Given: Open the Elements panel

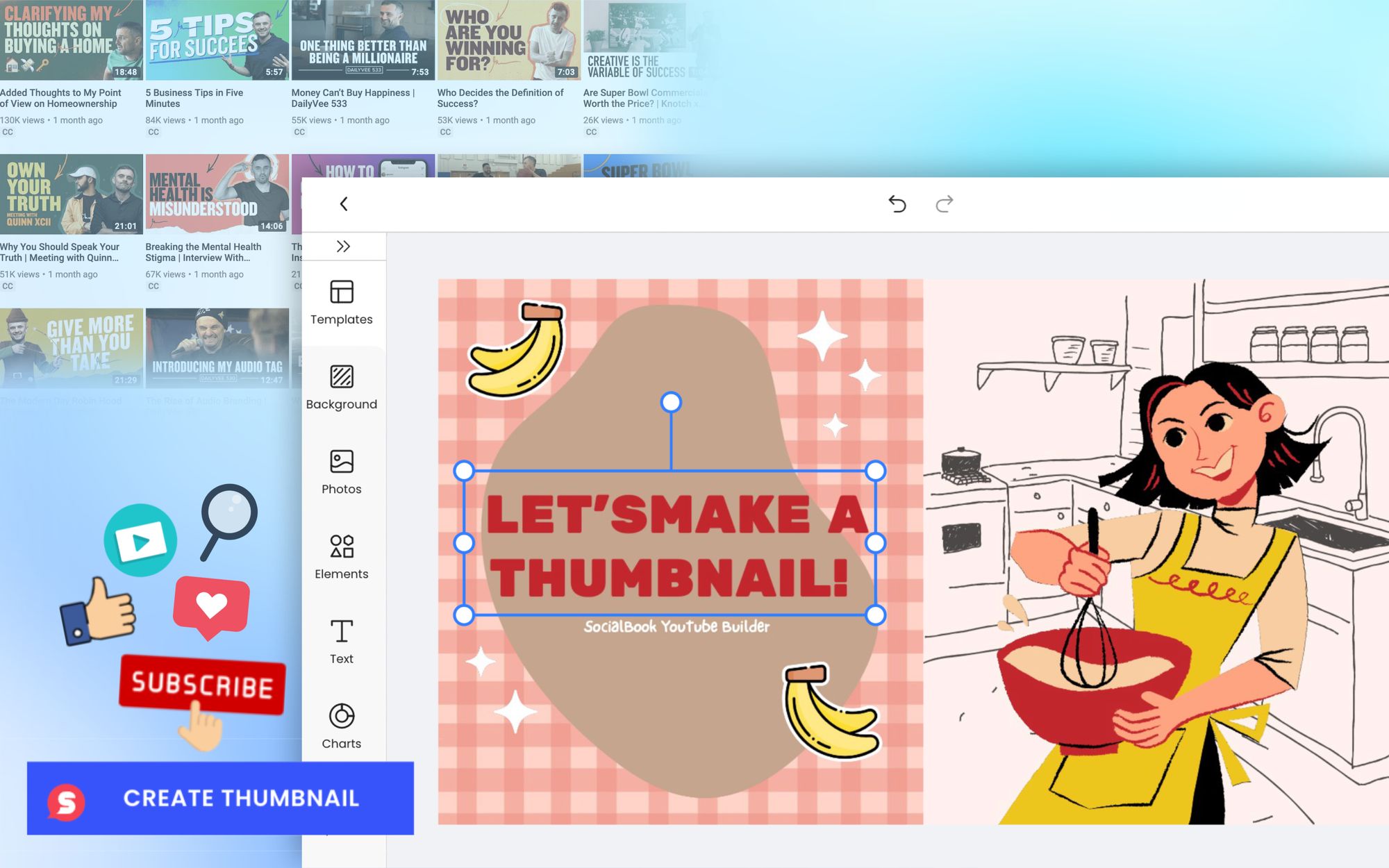Looking at the screenshot, I should pyautogui.click(x=342, y=557).
